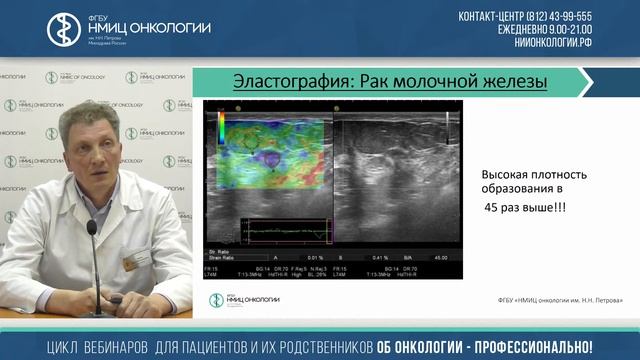This screenshot has width=640, height=360.
Task: Click the КОНТАКТ-ЦЕНТР (812) 43-99-555 phone line
Action: click(x=525, y=16)
